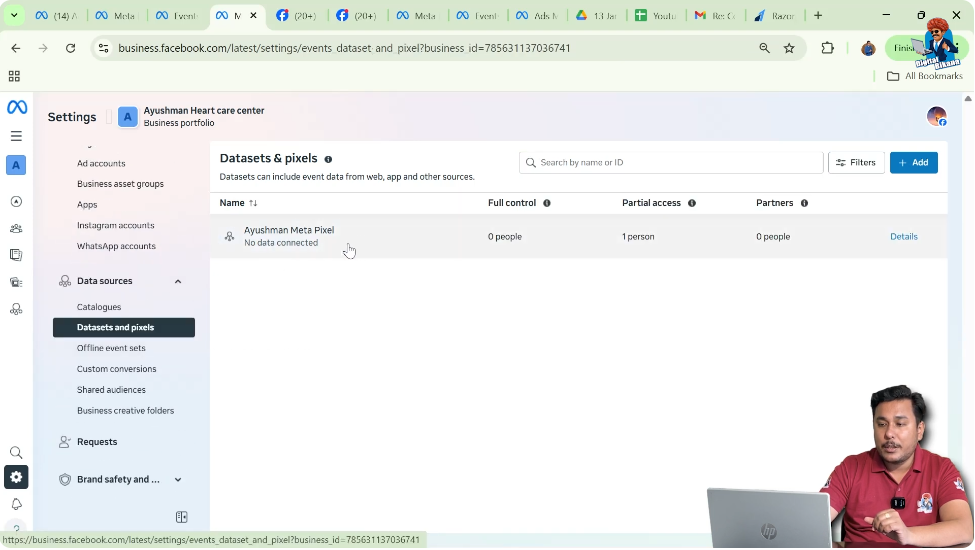Open the Filters dropdown
This screenshot has height=550, width=975.
tap(856, 162)
